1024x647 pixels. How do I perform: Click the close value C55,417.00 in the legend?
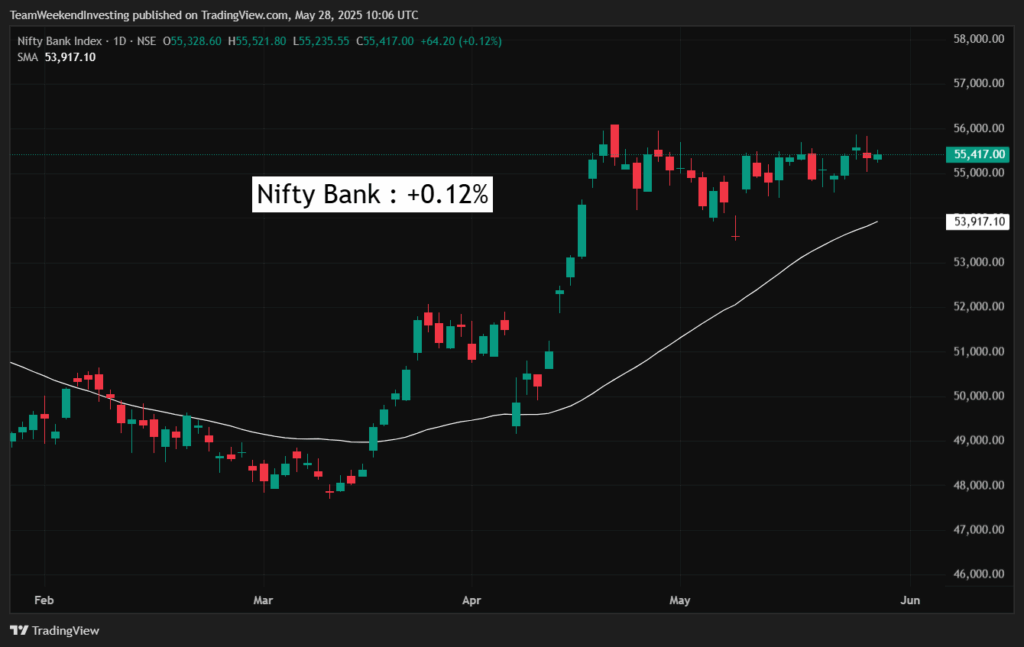click(385, 41)
